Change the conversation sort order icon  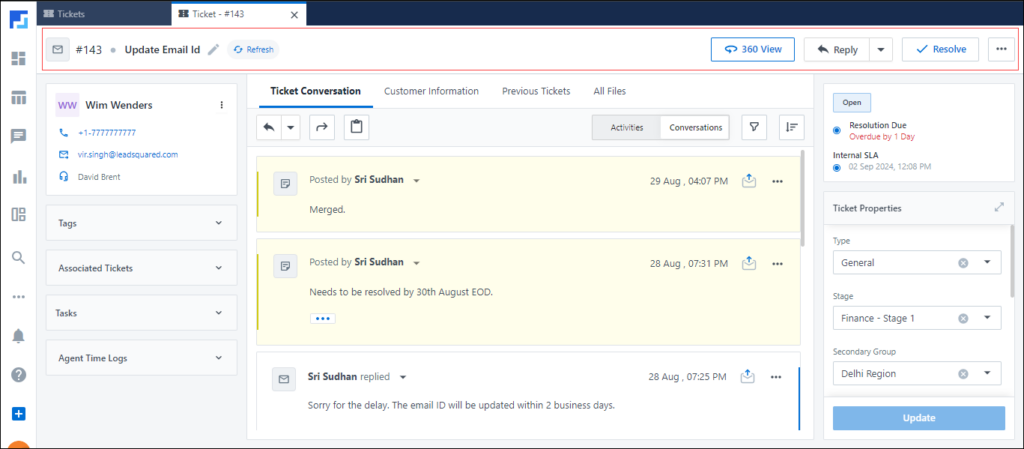coord(792,127)
